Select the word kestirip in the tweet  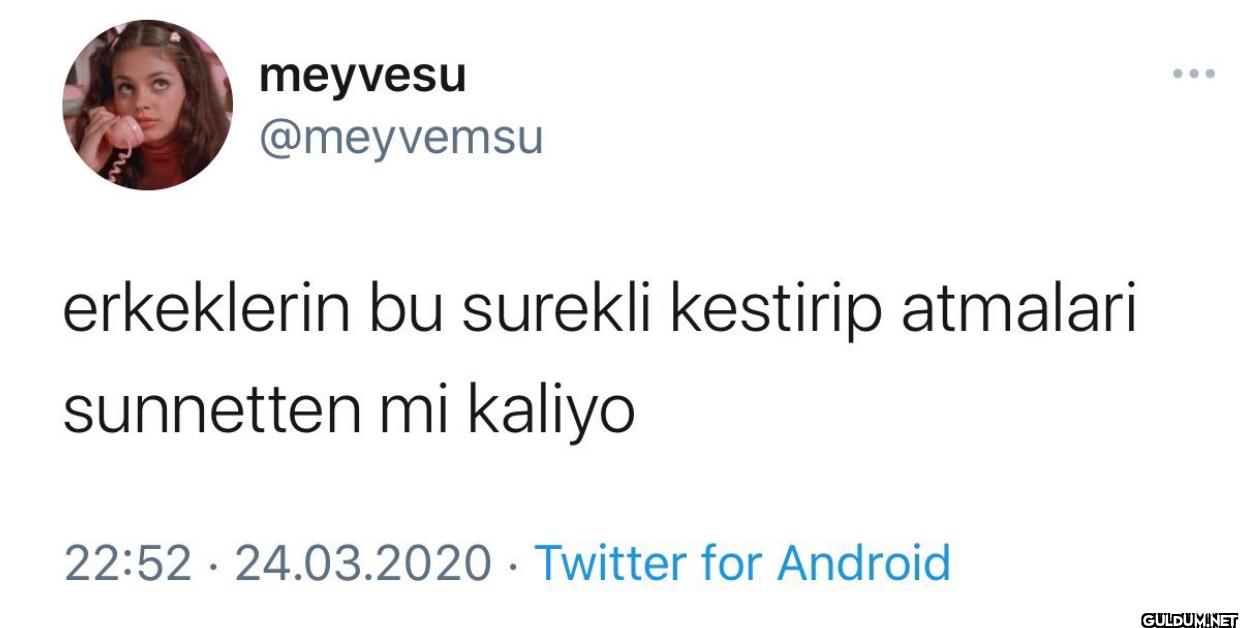click(778, 316)
